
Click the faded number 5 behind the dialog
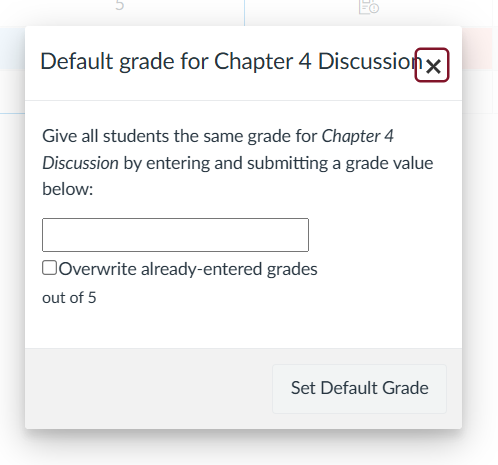(x=120, y=5)
